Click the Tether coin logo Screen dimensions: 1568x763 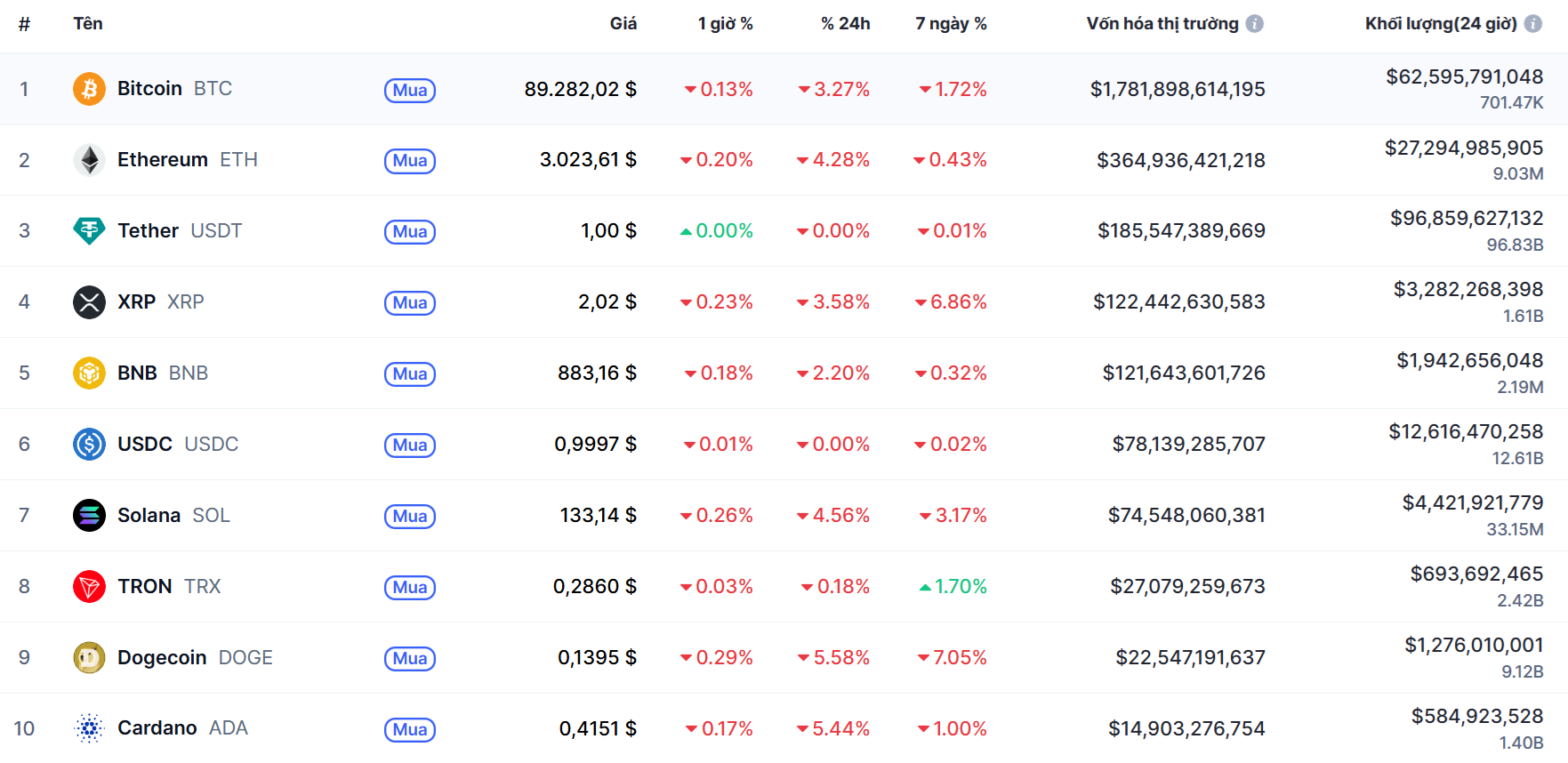click(x=89, y=231)
